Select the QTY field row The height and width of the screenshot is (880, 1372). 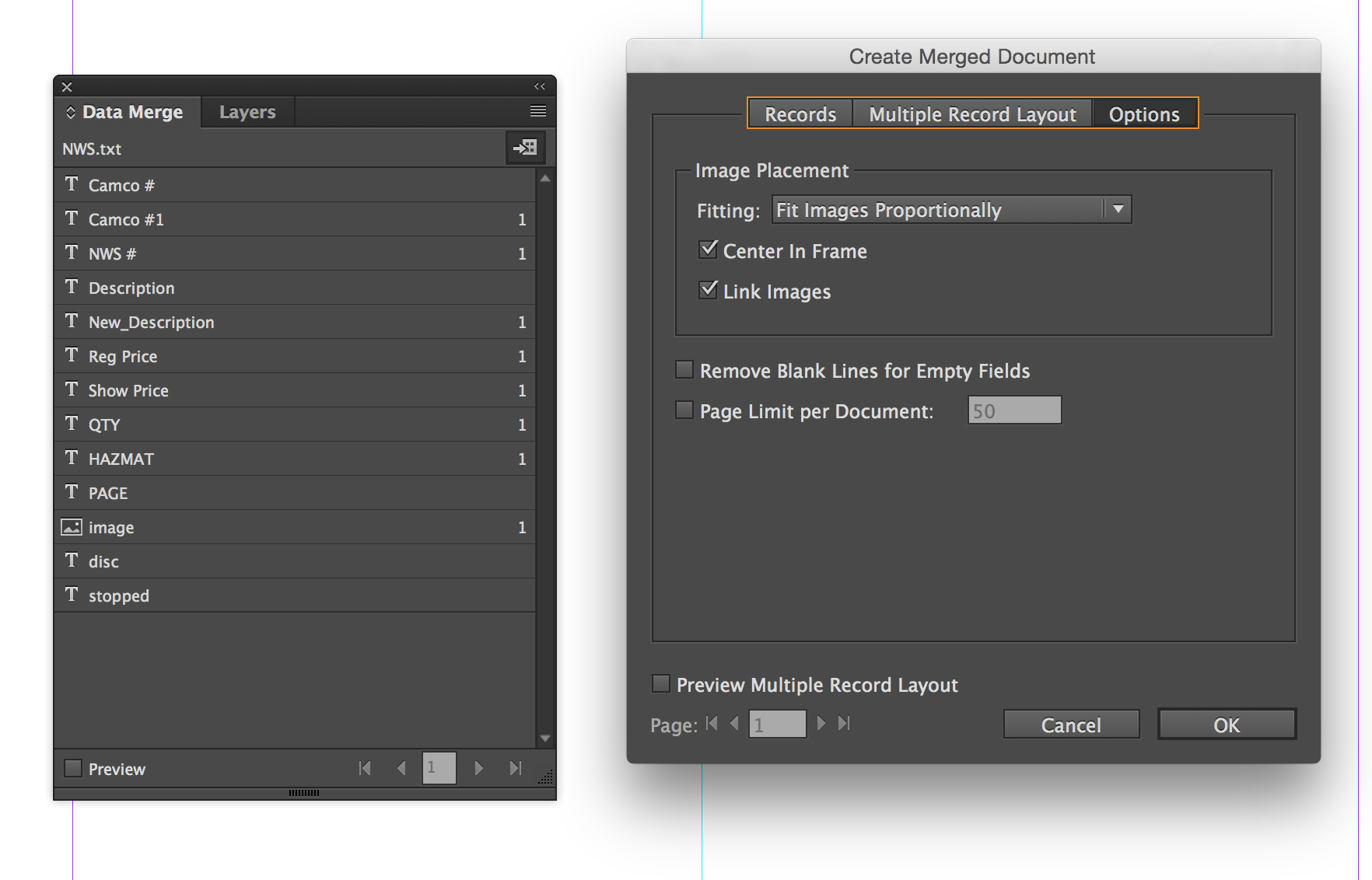point(296,424)
